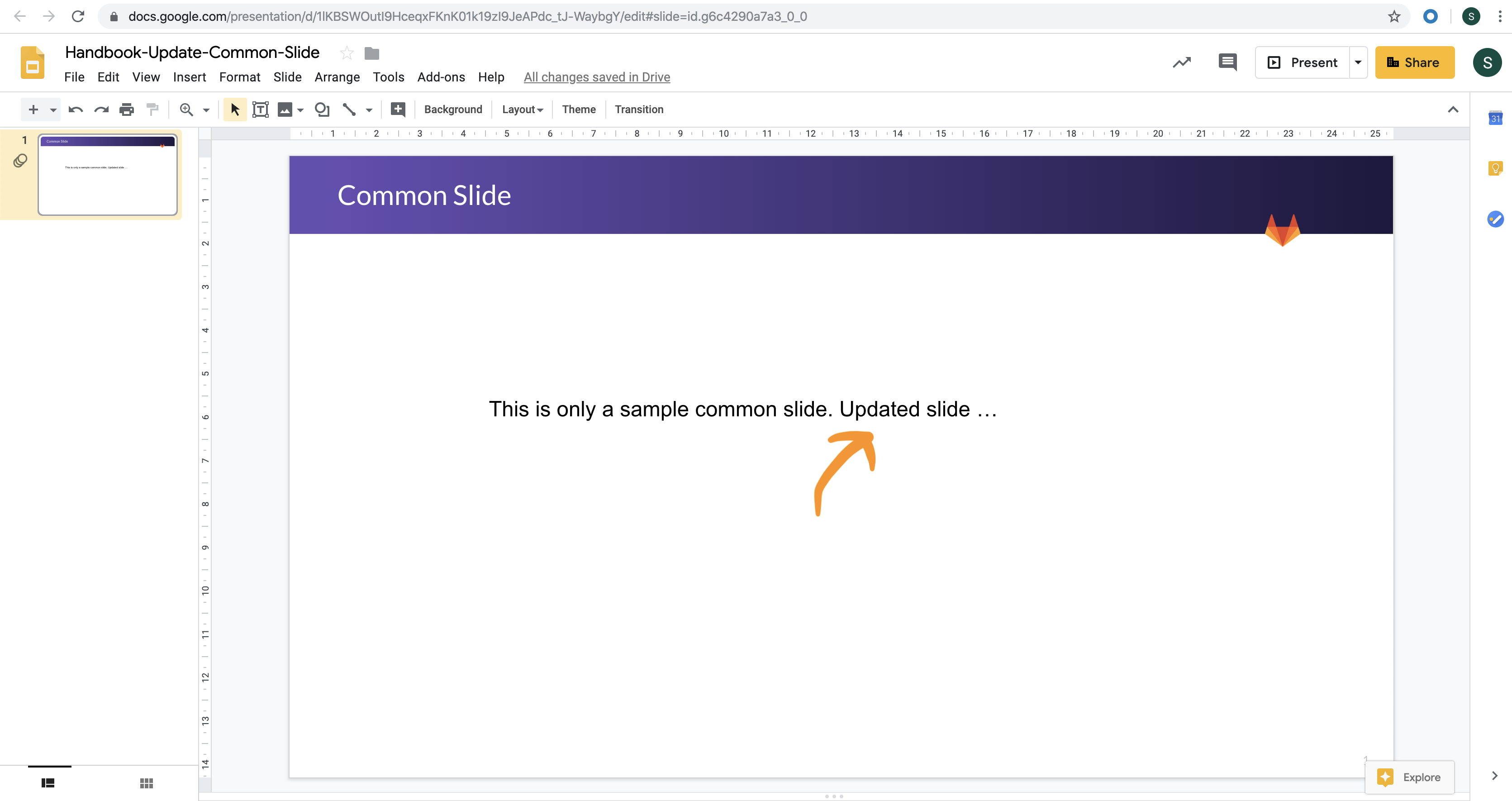Click the browser address bar URL
The height and width of the screenshot is (801, 1512).
click(467, 16)
